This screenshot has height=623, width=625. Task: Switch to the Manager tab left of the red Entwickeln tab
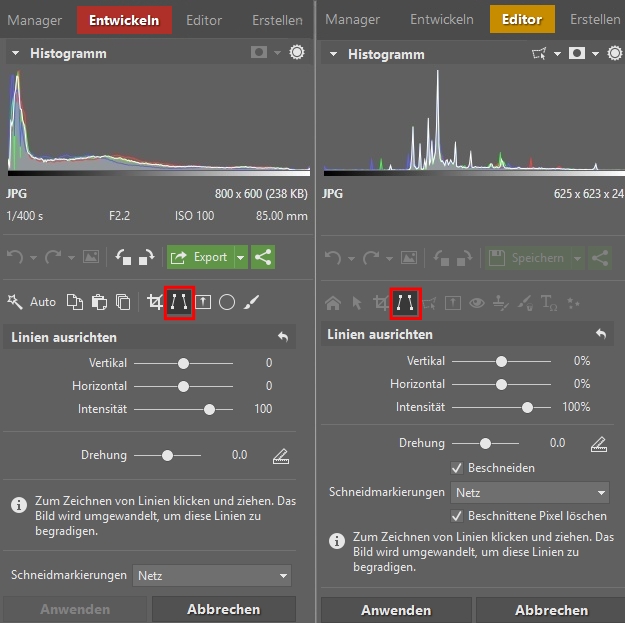pyautogui.click(x=36, y=19)
